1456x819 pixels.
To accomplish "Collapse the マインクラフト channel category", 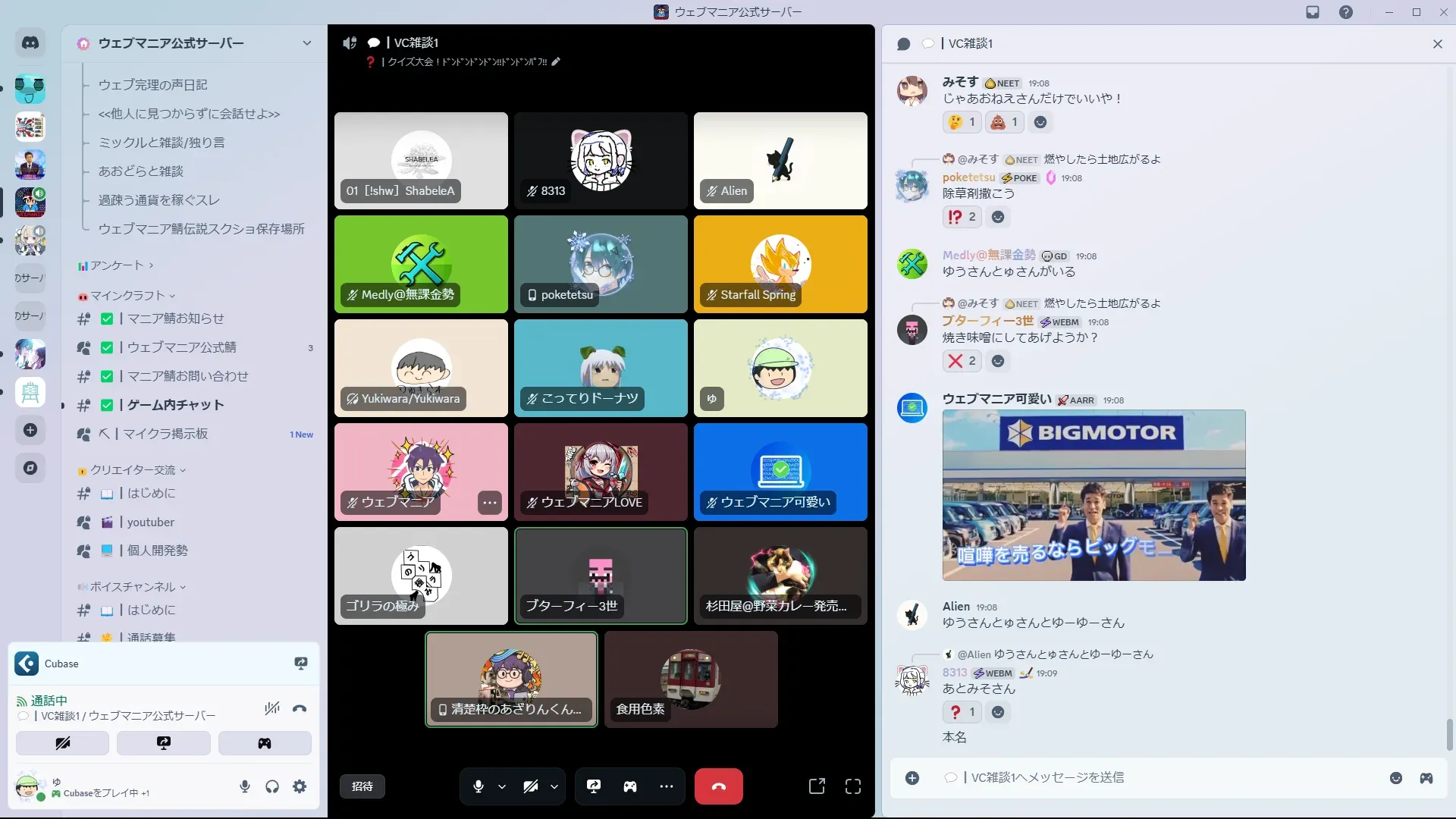I will pos(127,296).
